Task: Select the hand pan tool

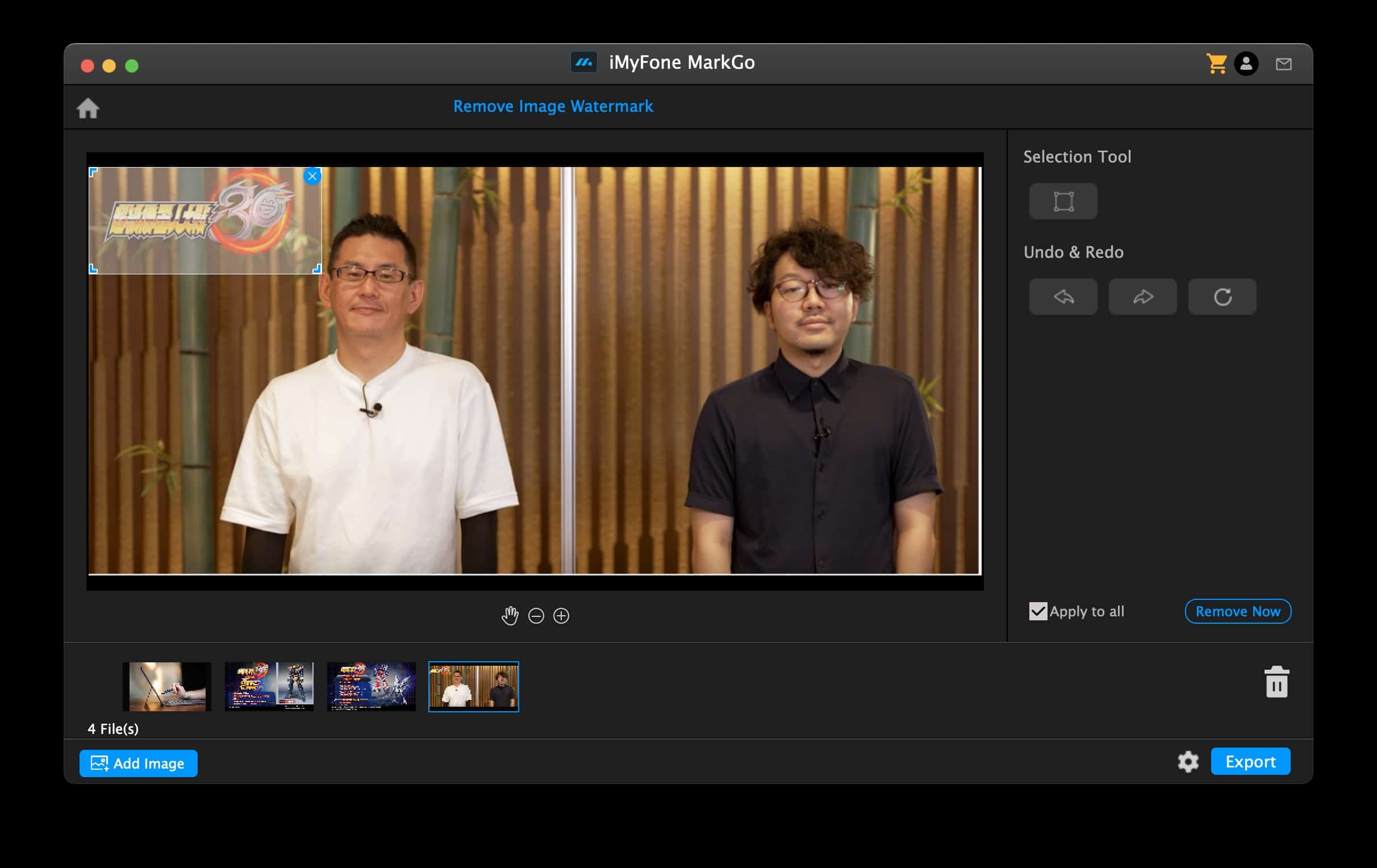Action: (510, 616)
